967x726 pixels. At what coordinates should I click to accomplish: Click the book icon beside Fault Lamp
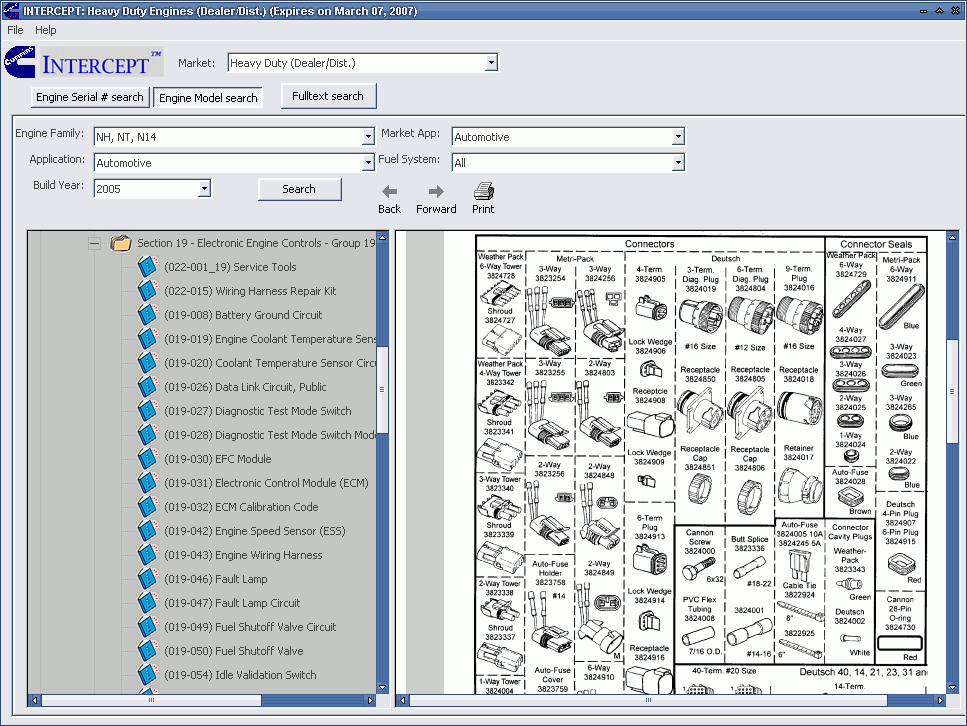pos(148,579)
